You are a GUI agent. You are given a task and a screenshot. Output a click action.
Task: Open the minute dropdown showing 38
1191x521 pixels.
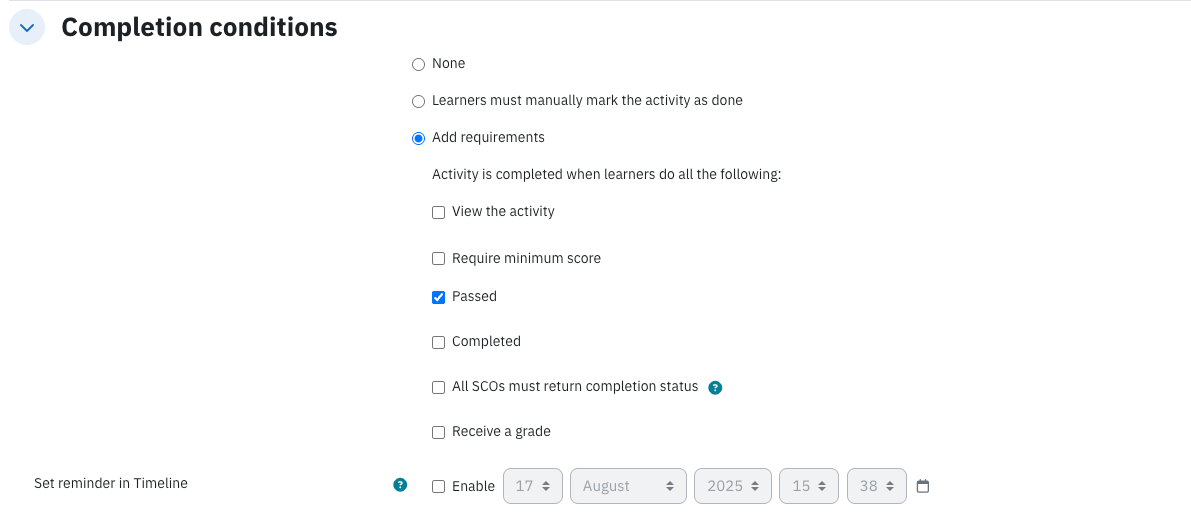click(x=877, y=486)
